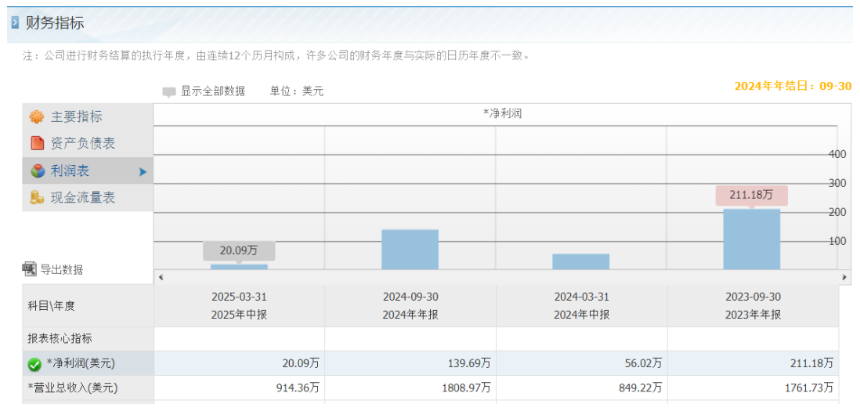Click the 2023-09-30 tallest blue bar

[751, 239]
